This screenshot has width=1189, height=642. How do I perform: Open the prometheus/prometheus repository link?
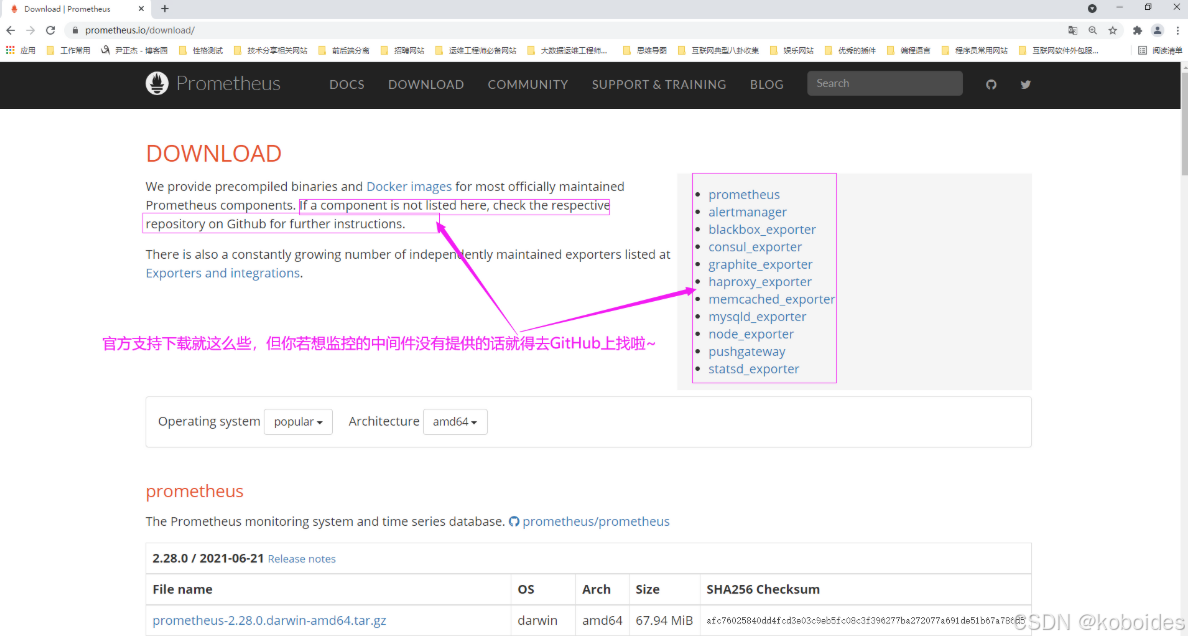point(596,521)
